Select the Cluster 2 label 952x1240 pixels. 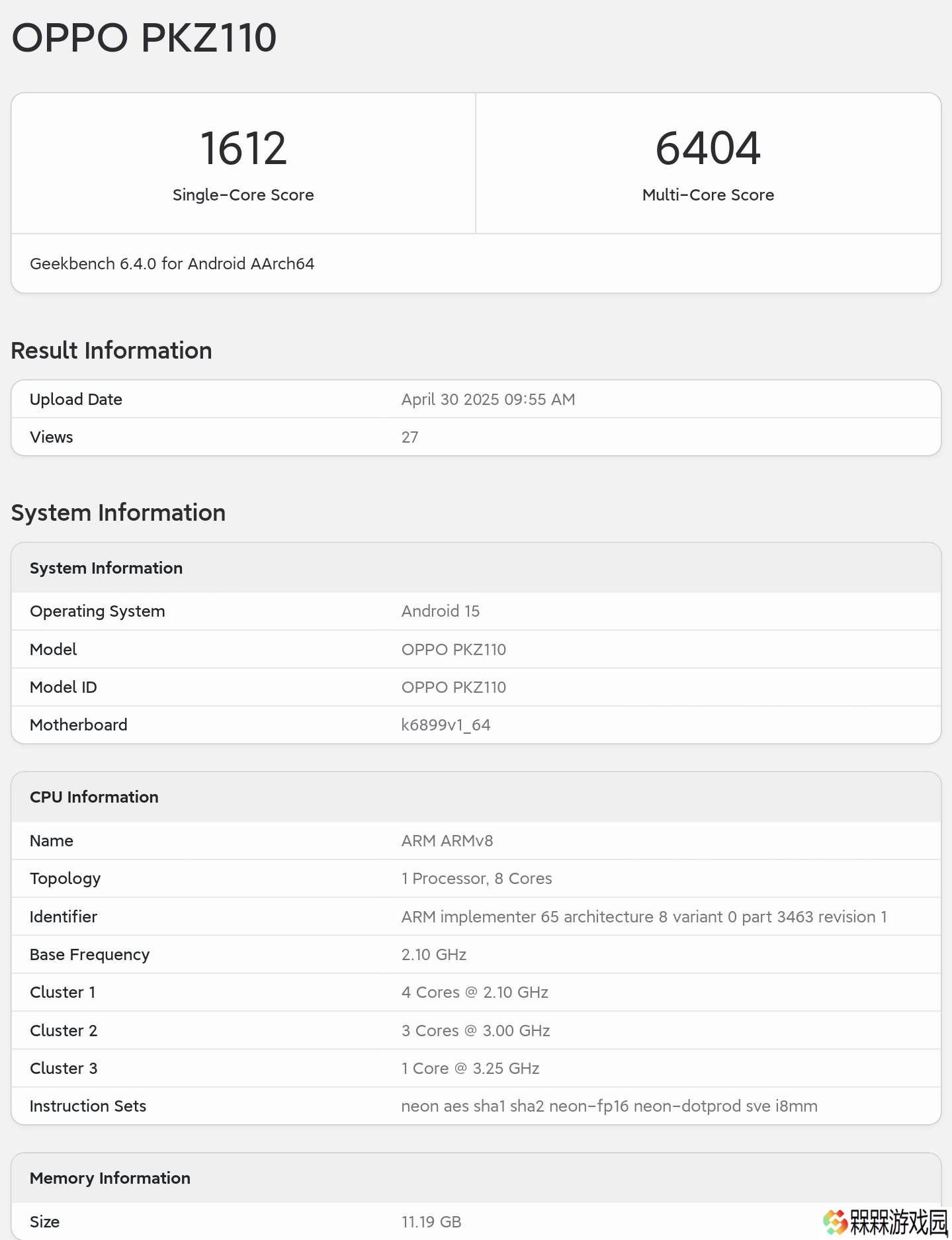pyautogui.click(x=64, y=1031)
